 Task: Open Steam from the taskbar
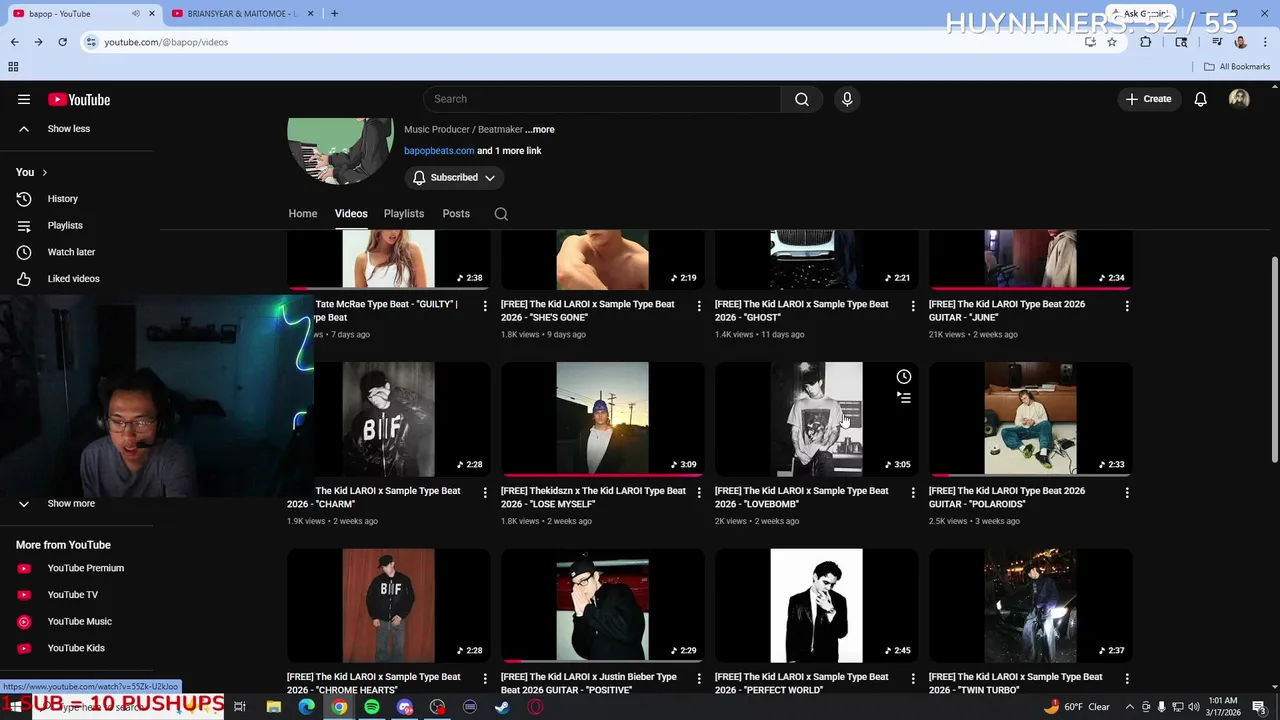pos(502,707)
